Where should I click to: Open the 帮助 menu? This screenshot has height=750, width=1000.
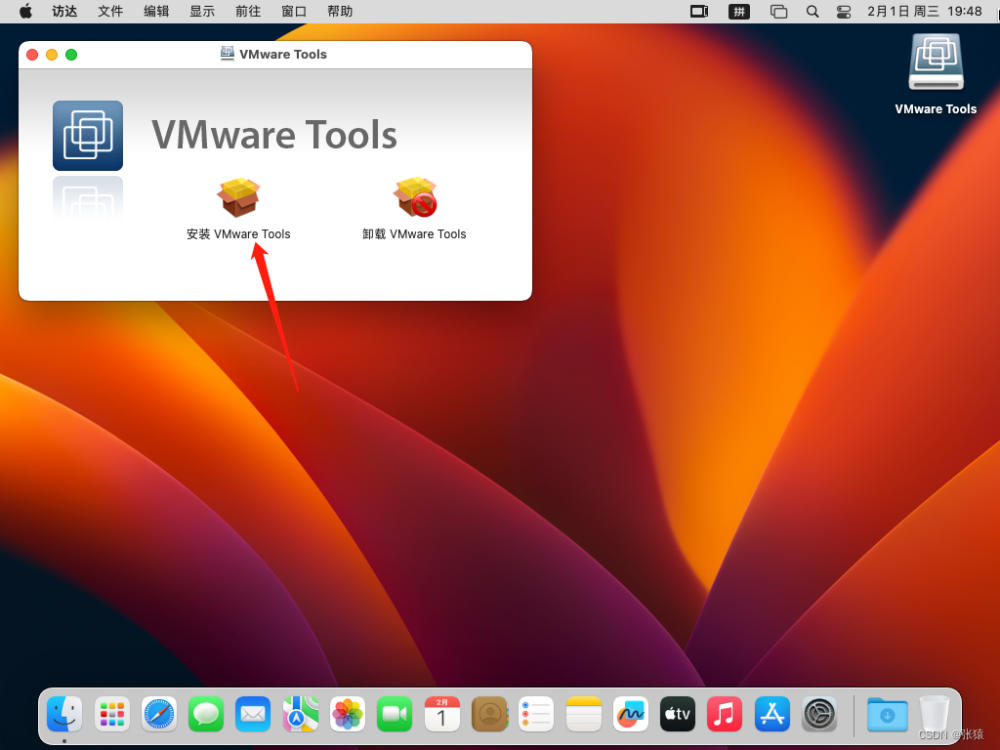point(340,11)
